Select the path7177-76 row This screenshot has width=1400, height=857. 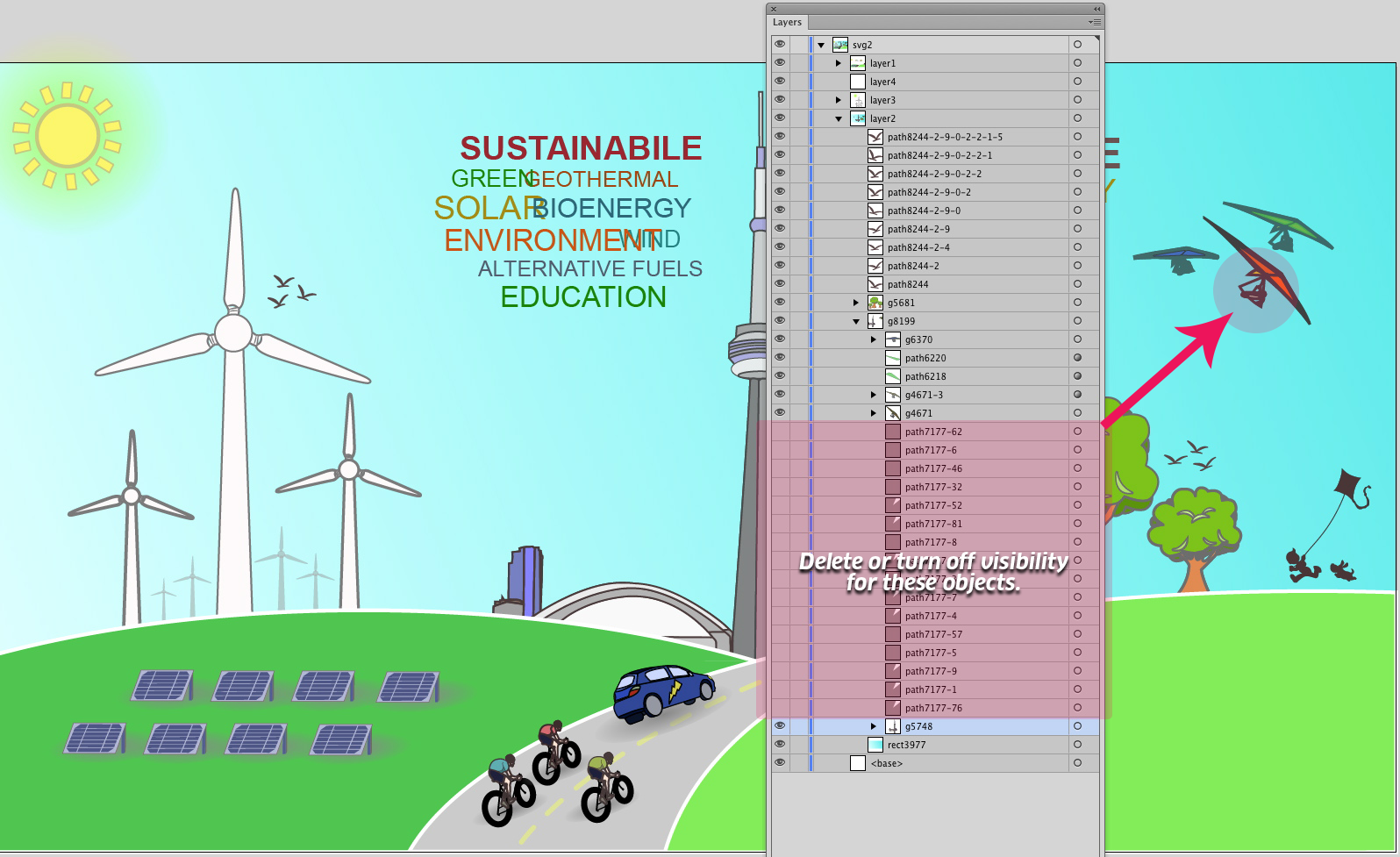pyautogui.click(x=935, y=708)
